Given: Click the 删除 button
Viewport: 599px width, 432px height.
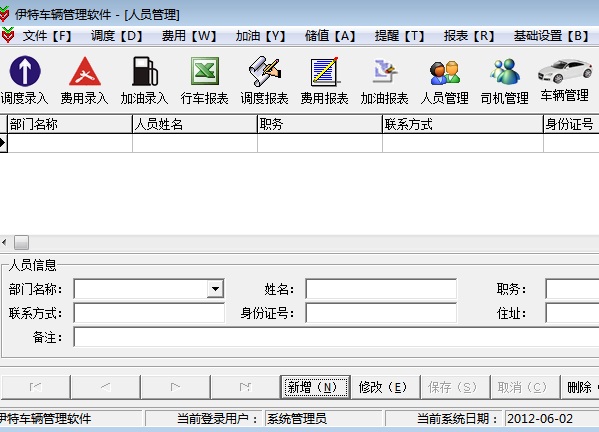Looking at the screenshot, I should coord(580,387).
